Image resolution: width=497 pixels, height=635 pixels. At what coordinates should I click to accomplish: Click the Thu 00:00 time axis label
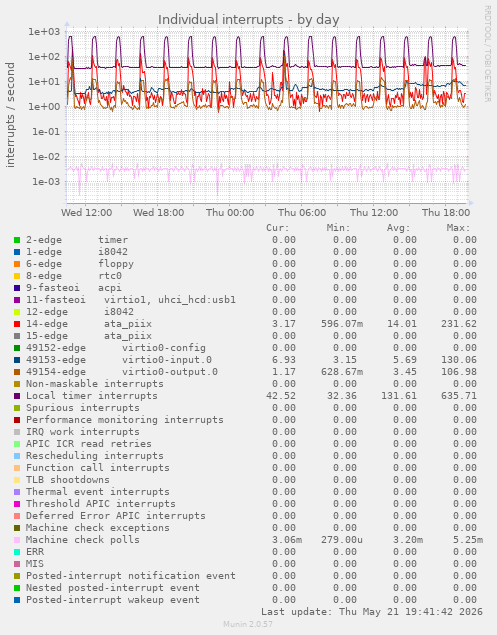(230, 213)
